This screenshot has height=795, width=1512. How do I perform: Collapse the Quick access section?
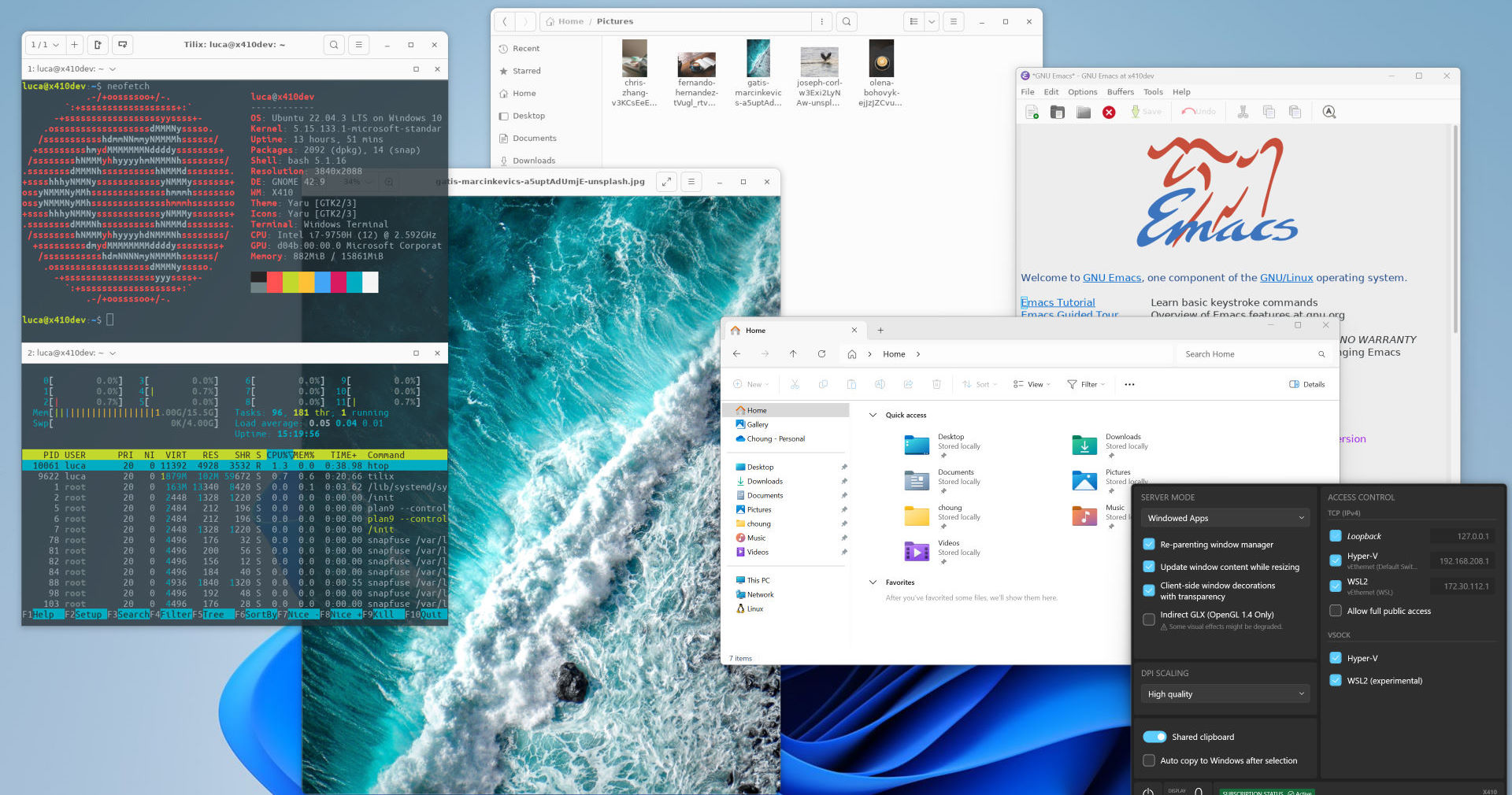873,415
